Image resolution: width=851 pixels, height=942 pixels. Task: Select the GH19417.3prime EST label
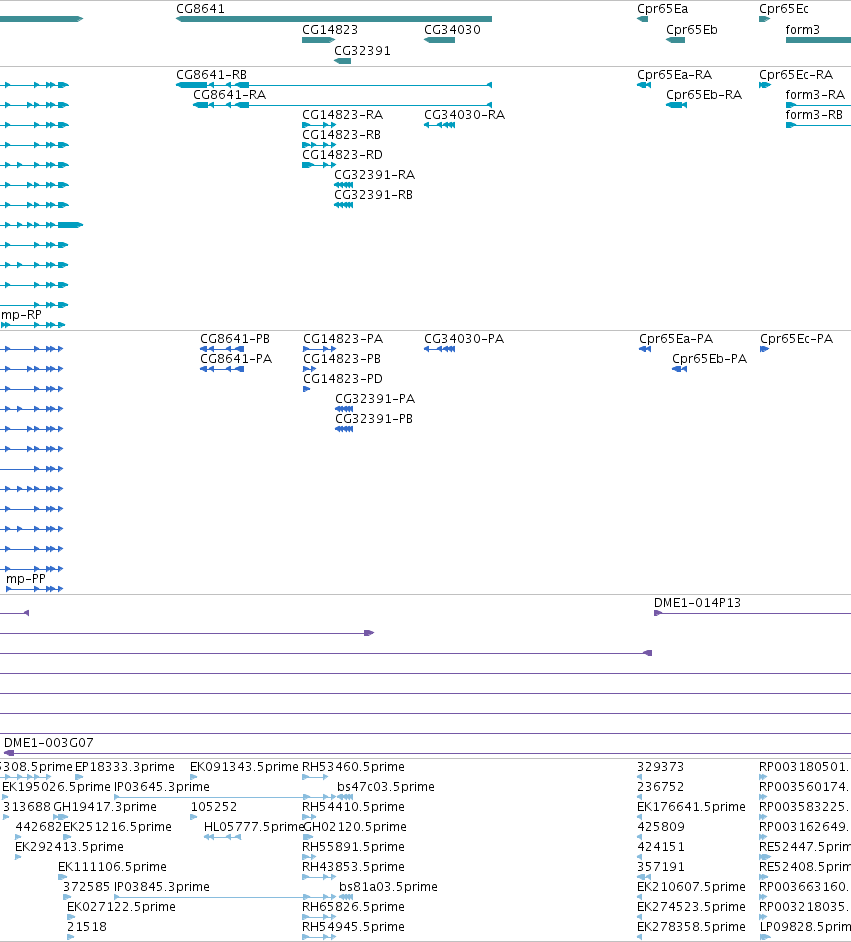pyautogui.click(x=105, y=807)
